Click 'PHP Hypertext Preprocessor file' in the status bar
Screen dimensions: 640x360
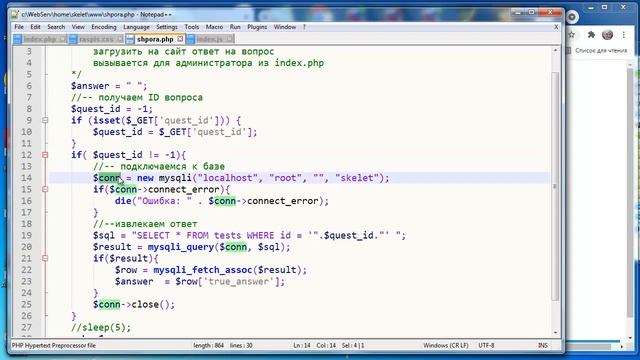click(x=53, y=345)
